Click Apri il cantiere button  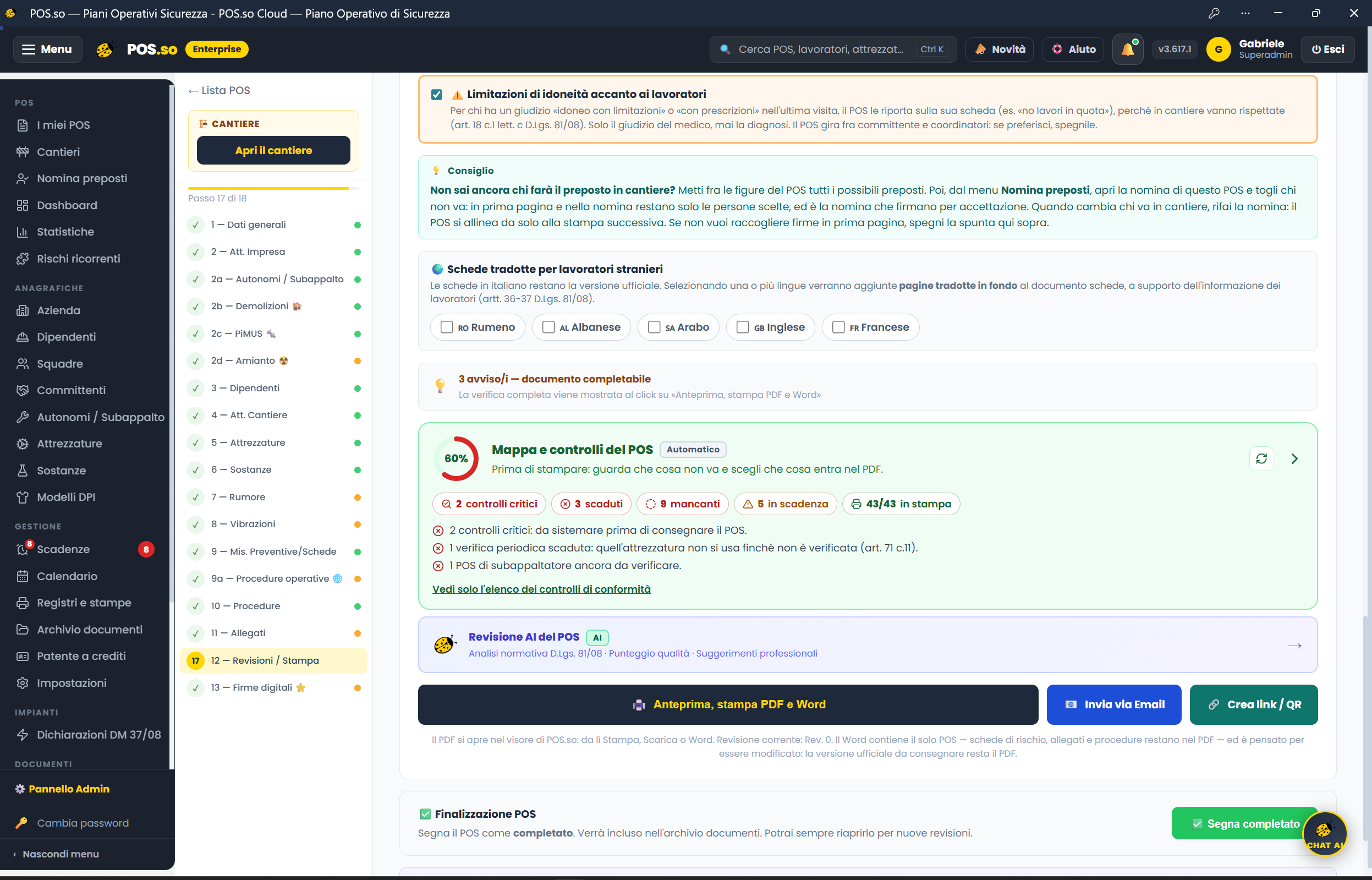coord(273,150)
